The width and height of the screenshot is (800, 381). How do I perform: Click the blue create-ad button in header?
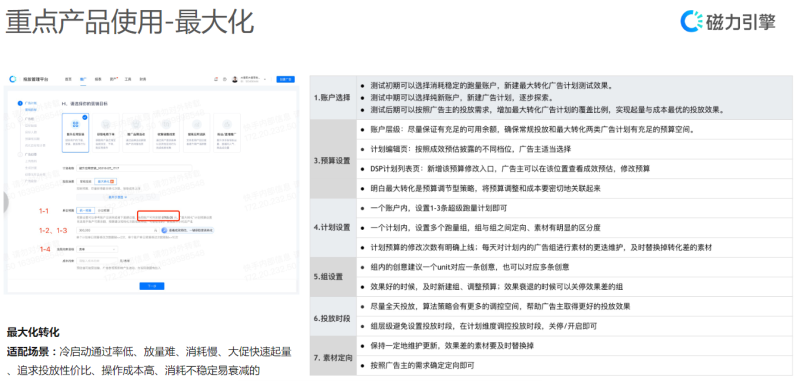(x=286, y=79)
